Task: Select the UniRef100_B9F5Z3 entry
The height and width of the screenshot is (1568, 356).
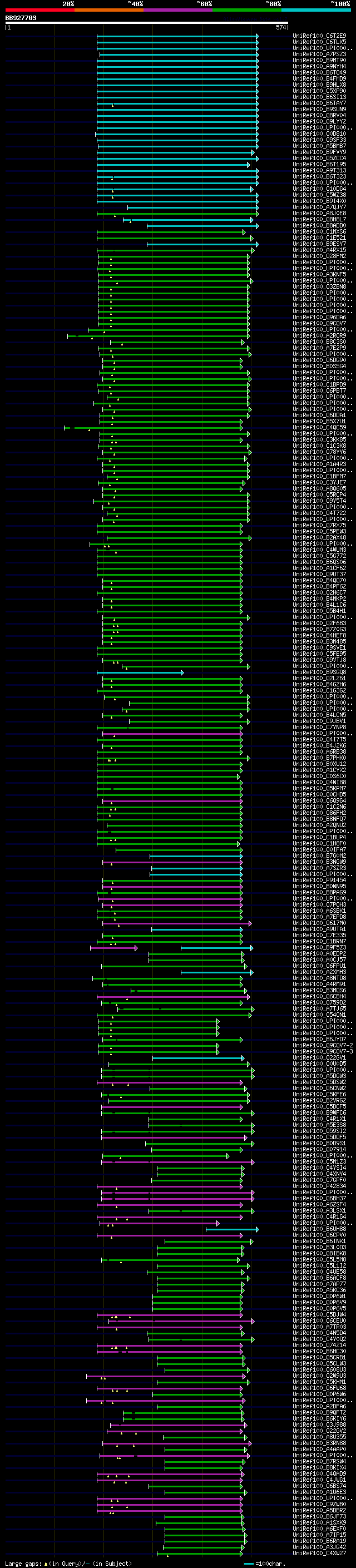Action: coord(319,948)
